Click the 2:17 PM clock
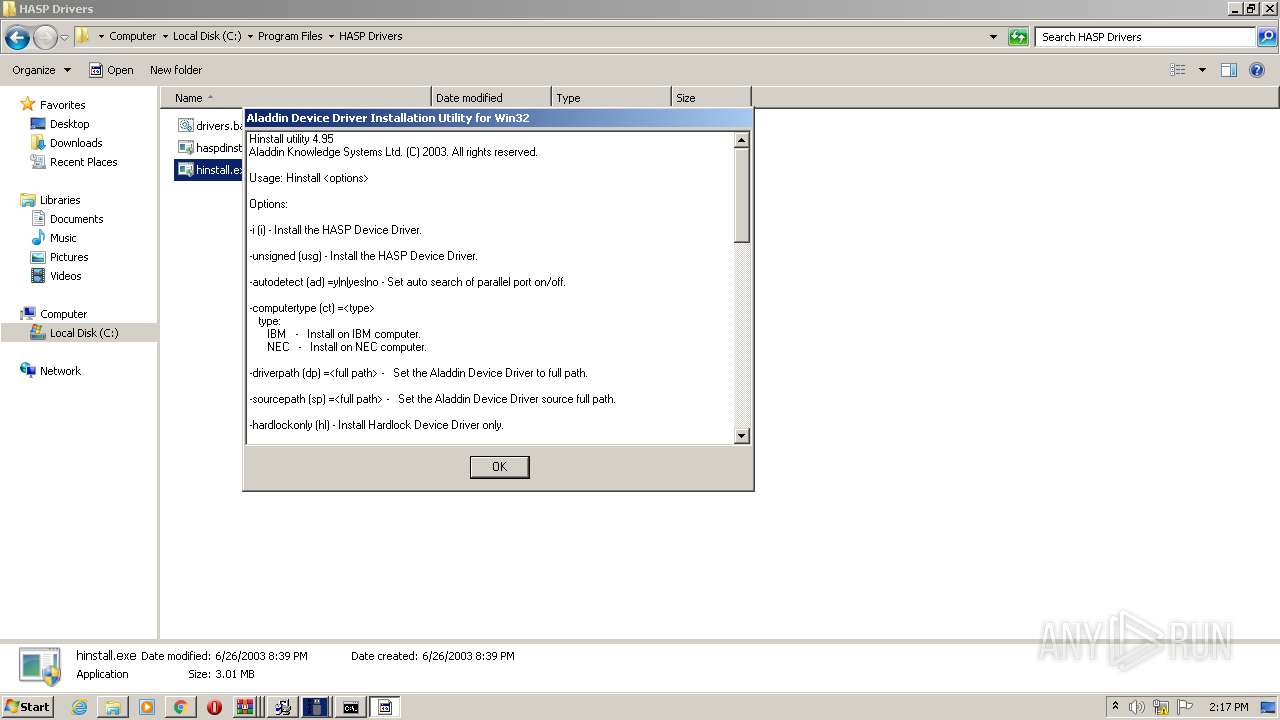This screenshot has height=720, width=1280. coord(1228,707)
